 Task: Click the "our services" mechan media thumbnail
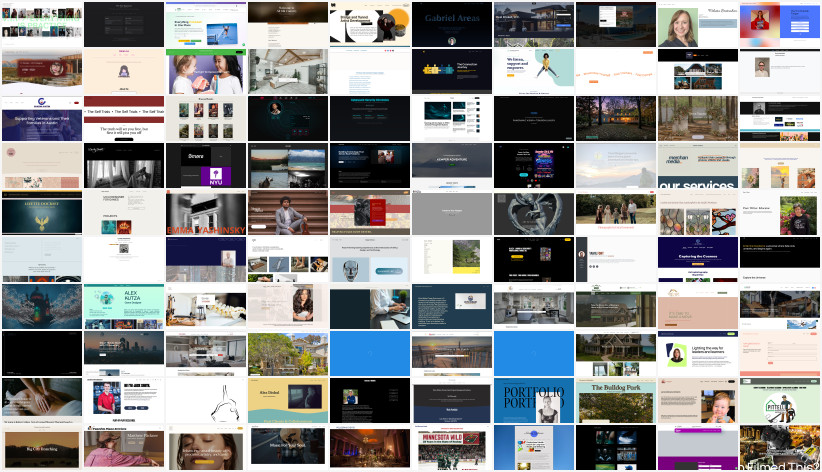698,166
